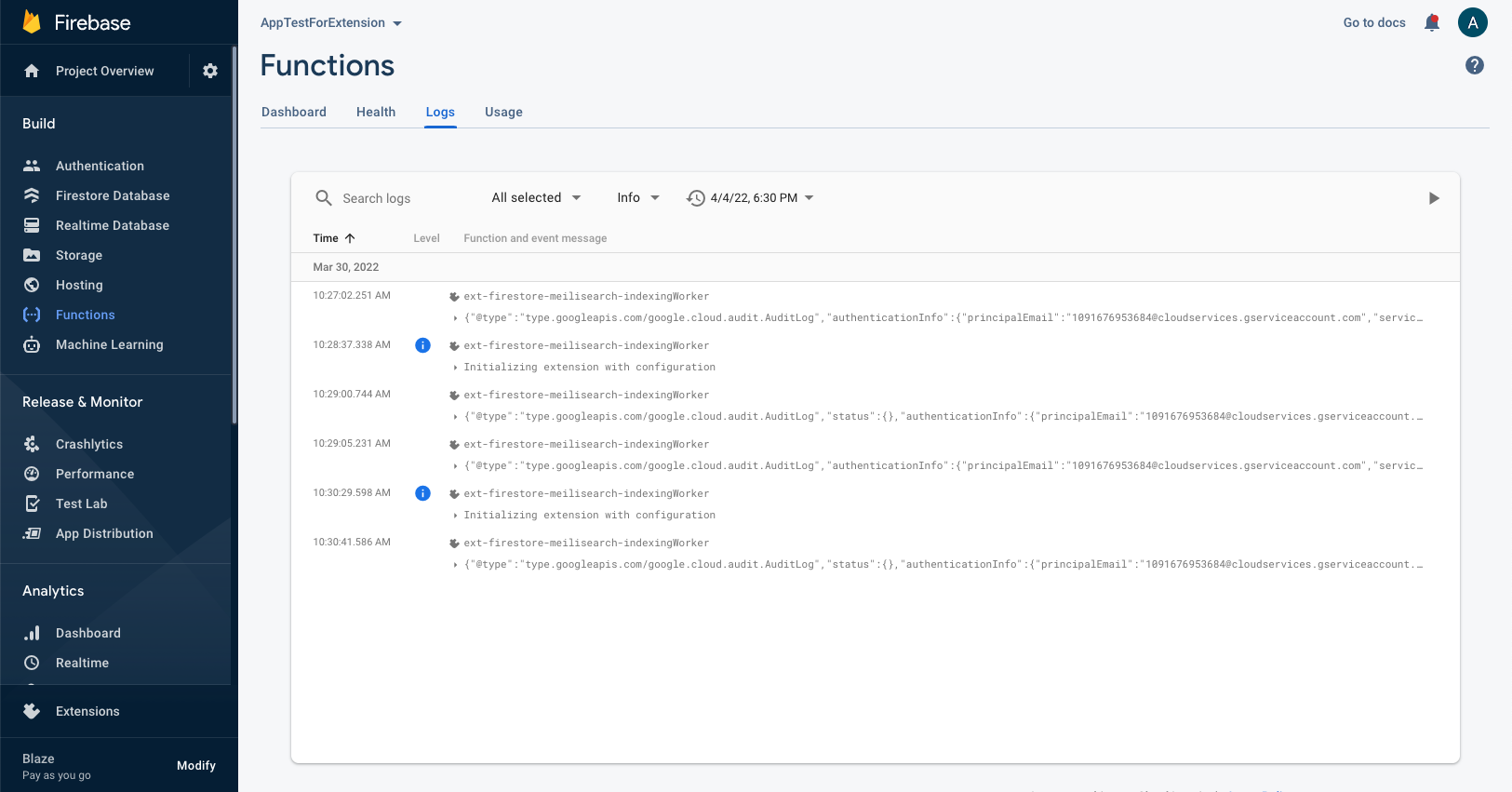
Task: Click the play/stream logs button
Action: [1434, 198]
